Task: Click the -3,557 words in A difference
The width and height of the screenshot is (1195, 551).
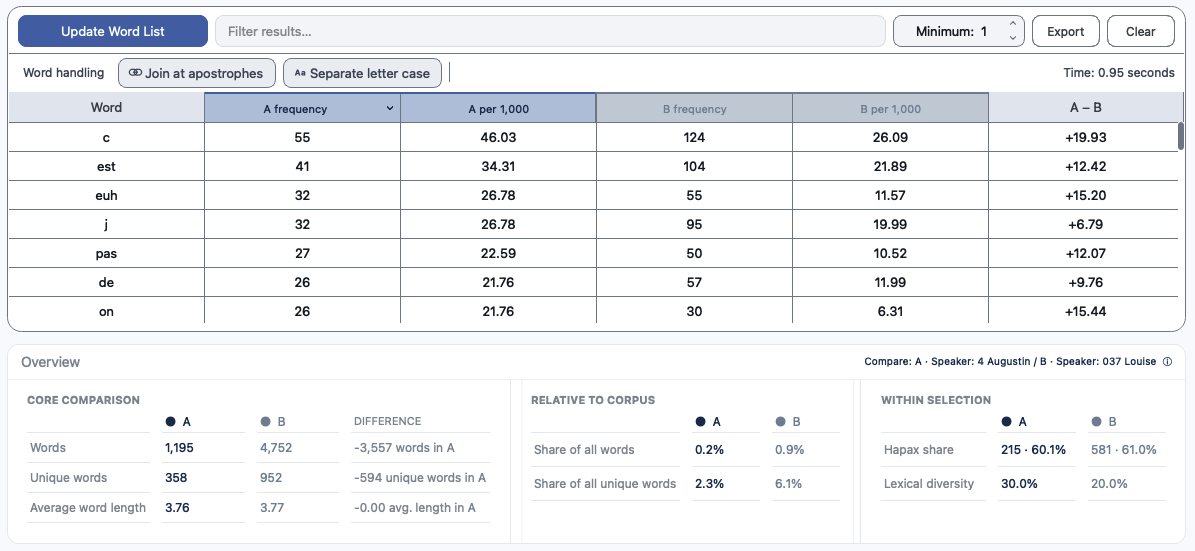Action: (x=404, y=448)
